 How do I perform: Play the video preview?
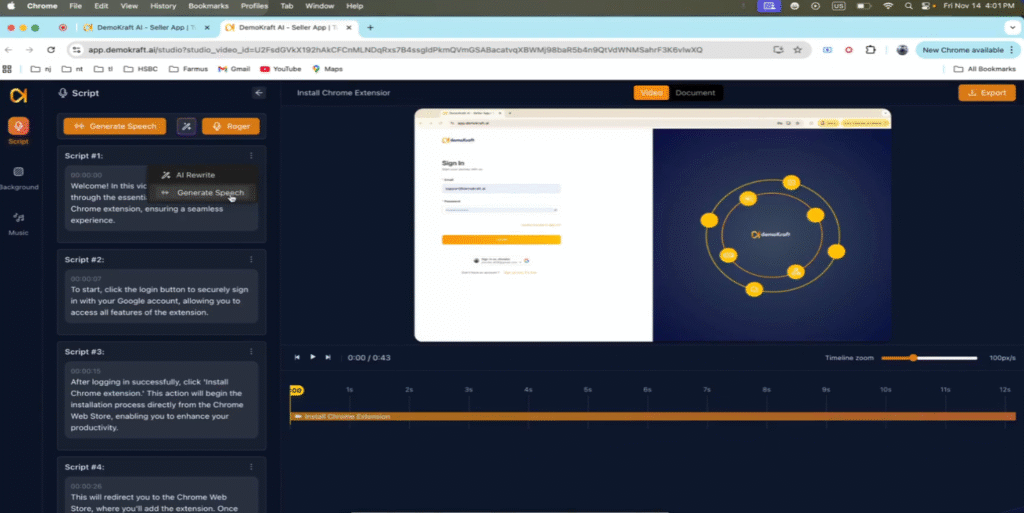coord(313,357)
